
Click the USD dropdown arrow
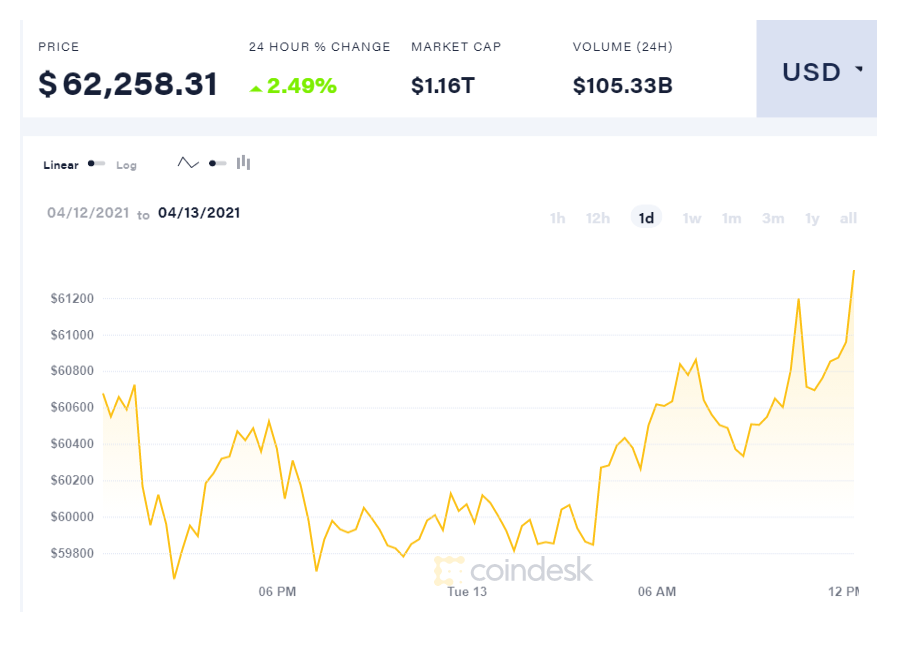click(x=859, y=70)
